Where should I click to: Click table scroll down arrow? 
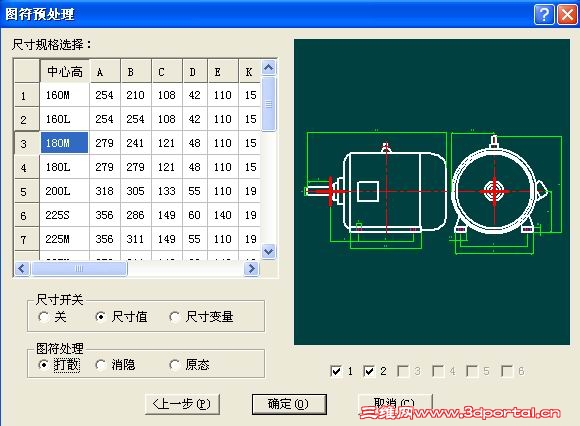(269, 251)
